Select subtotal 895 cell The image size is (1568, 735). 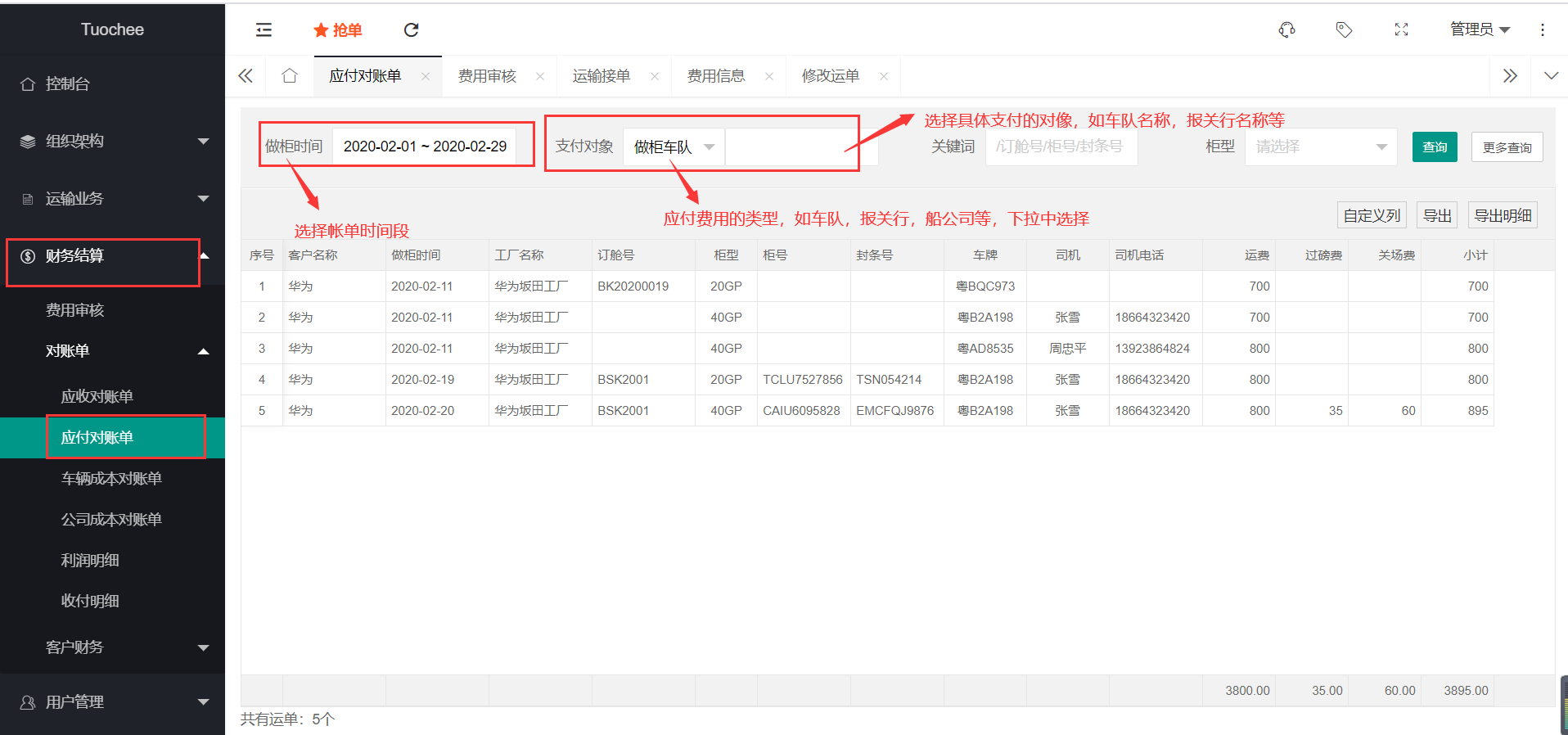pos(1458,411)
